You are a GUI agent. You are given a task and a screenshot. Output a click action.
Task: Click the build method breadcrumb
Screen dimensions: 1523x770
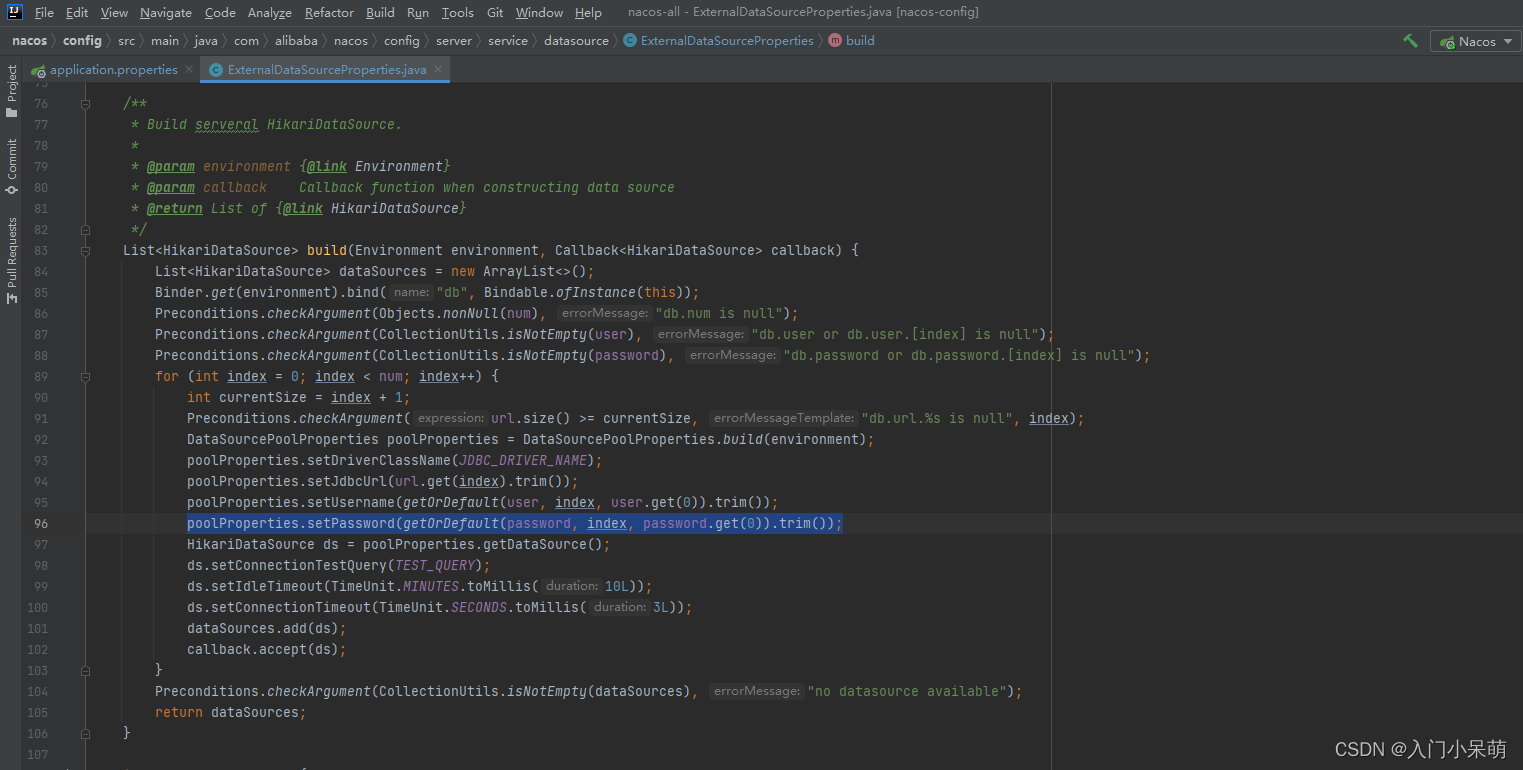tap(860, 41)
